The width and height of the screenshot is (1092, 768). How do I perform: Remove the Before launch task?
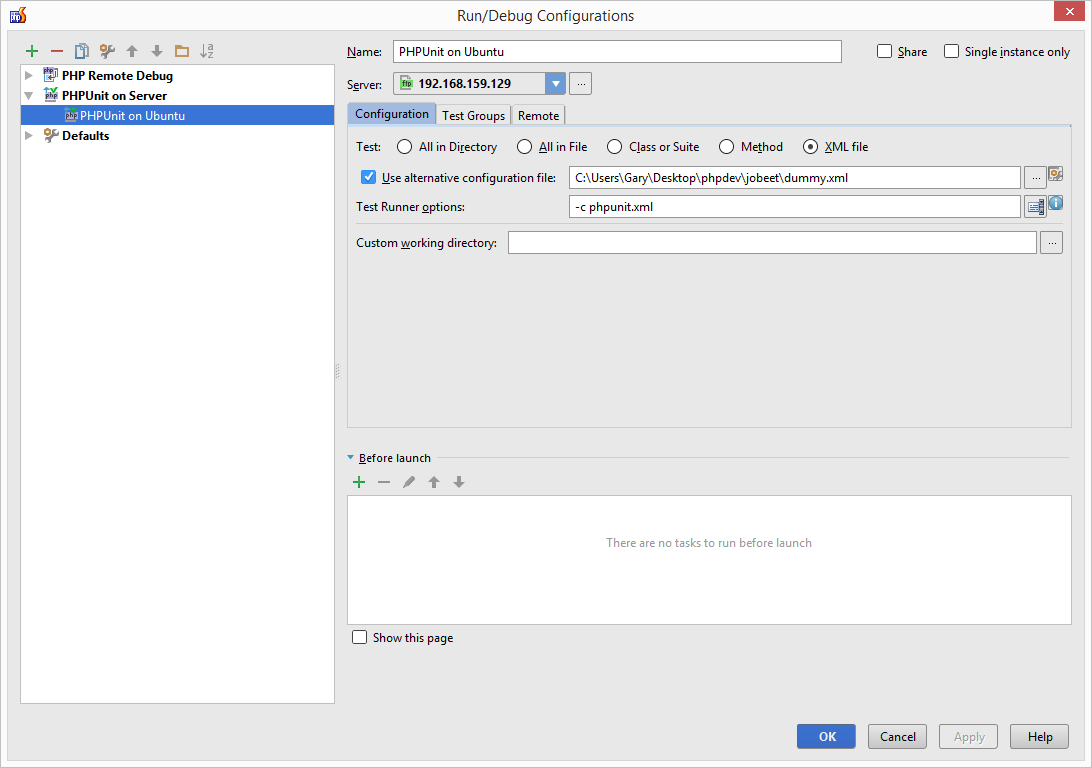click(384, 482)
